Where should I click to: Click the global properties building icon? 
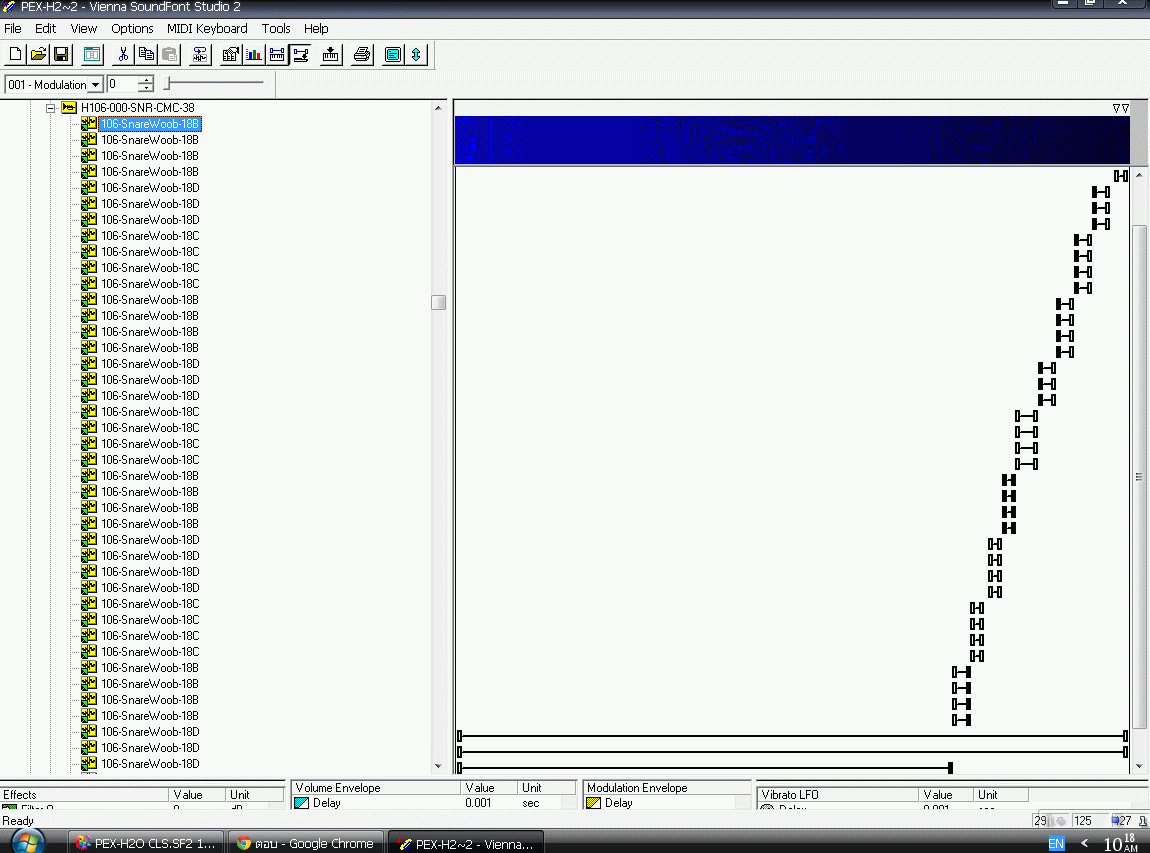(230, 54)
